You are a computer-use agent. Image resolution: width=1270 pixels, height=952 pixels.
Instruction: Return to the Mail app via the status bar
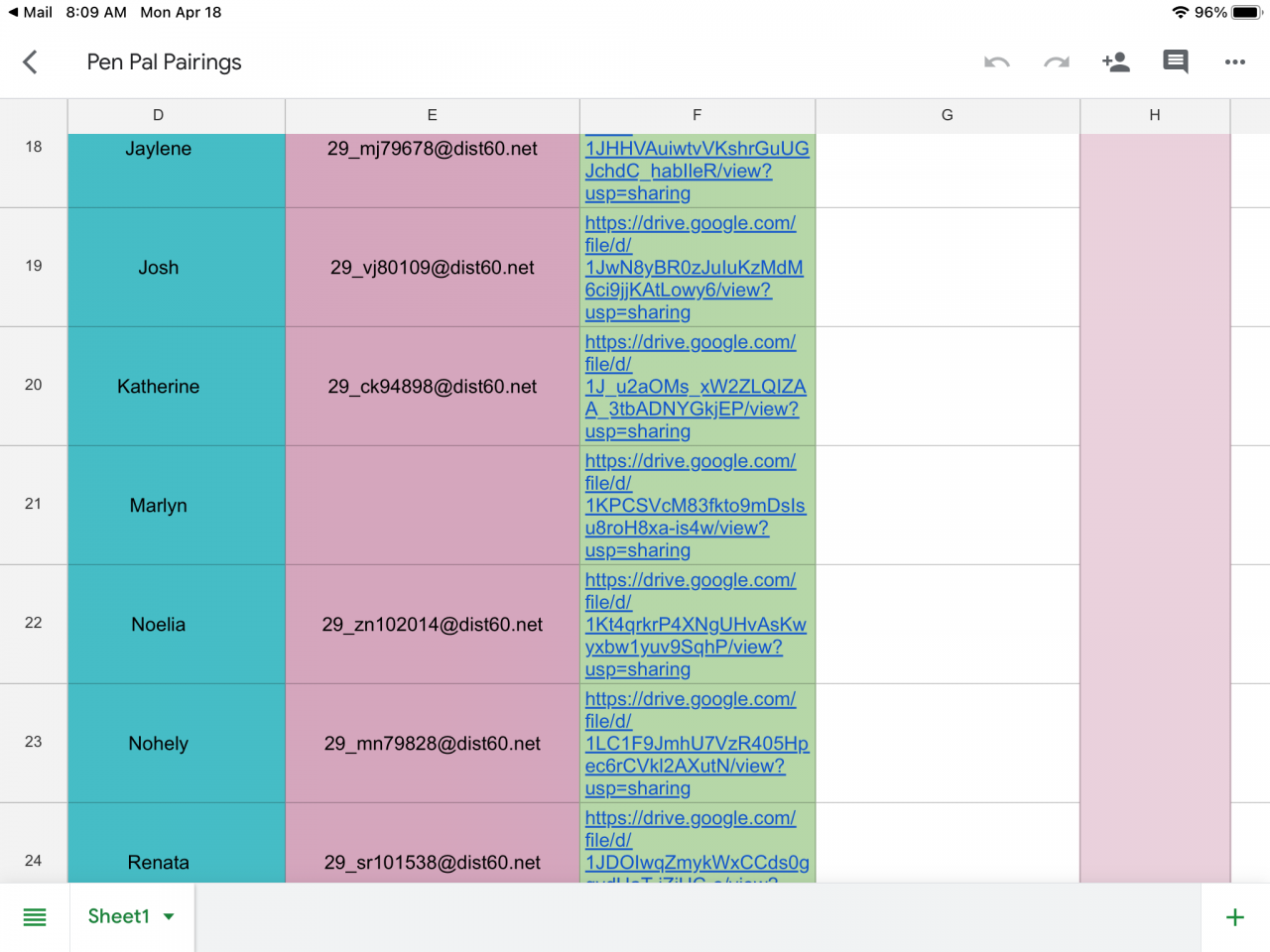coord(30,12)
